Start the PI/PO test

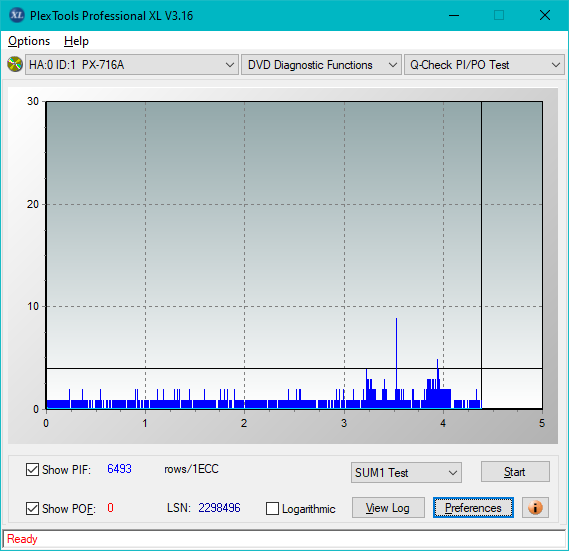click(515, 472)
